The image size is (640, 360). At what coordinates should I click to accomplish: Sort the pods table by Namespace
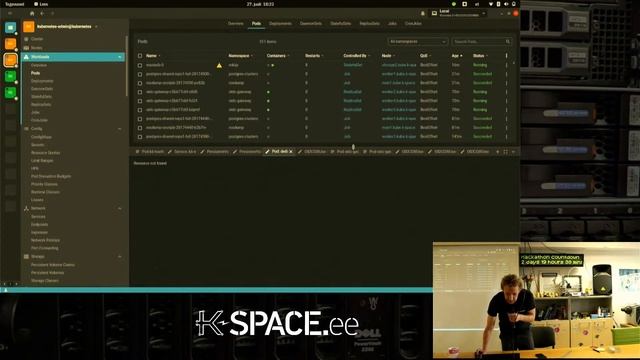[240, 56]
